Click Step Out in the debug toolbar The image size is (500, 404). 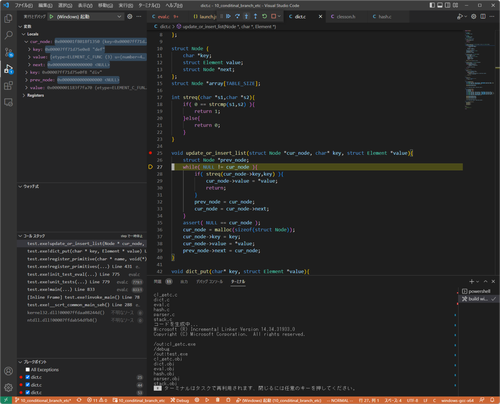pyautogui.click(x=255, y=16)
